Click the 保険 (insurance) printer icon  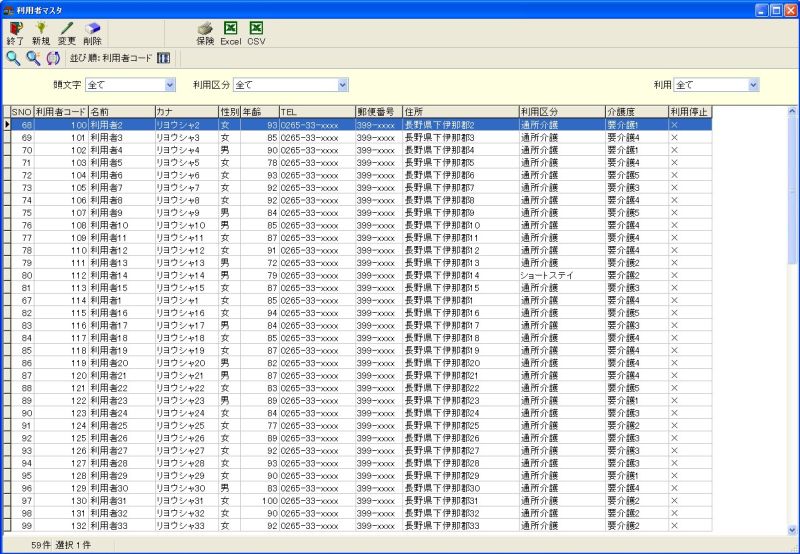[205, 34]
